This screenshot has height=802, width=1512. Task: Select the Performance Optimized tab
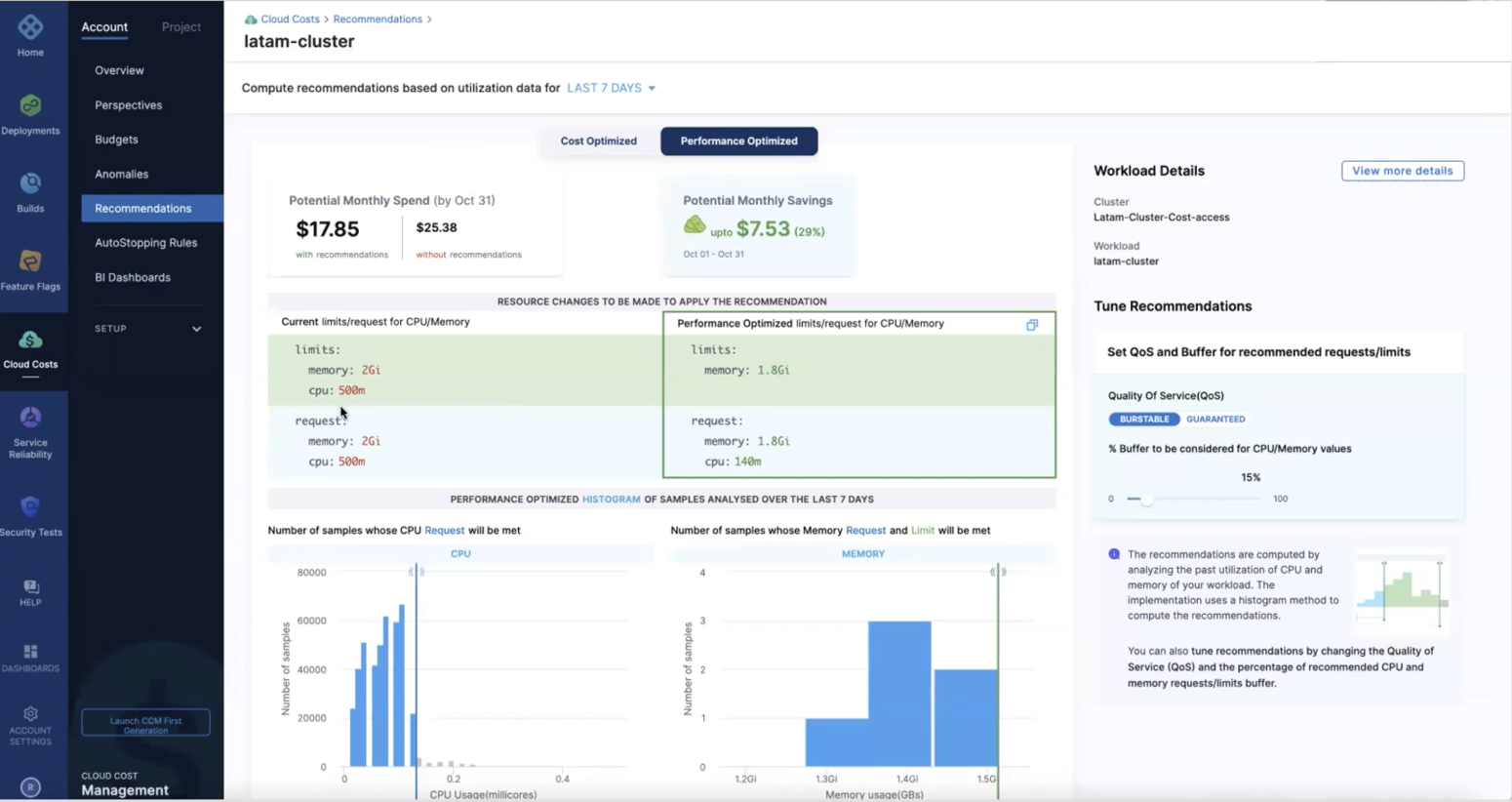(739, 141)
